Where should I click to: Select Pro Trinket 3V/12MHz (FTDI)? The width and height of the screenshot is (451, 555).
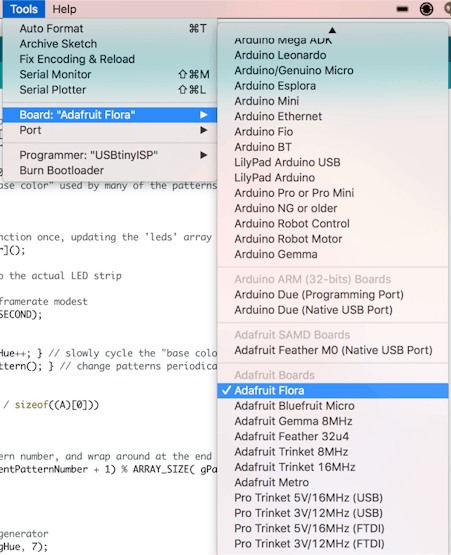(333, 544)
